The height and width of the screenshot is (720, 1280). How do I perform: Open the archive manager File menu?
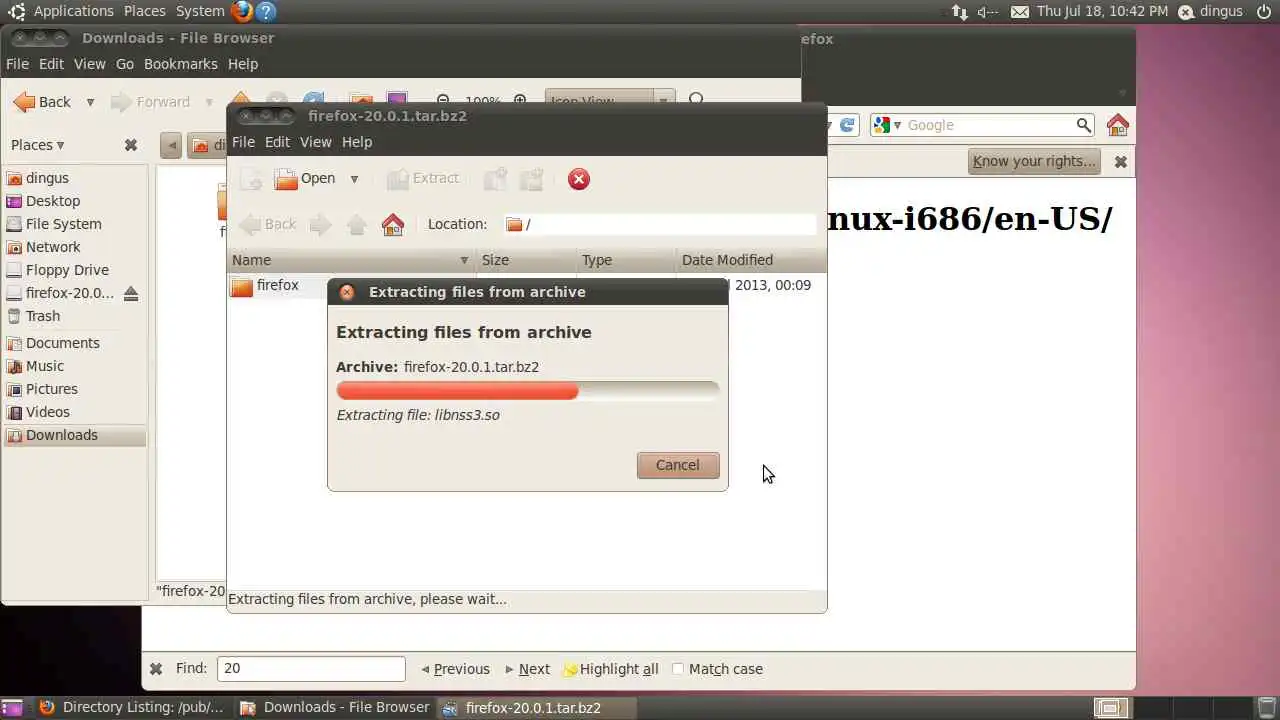(x=243, y=142)
